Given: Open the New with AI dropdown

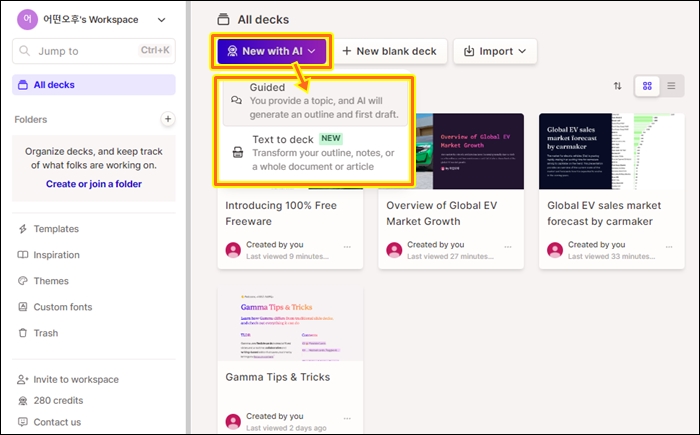Looking at the screenshot, I should click(271, 51).
